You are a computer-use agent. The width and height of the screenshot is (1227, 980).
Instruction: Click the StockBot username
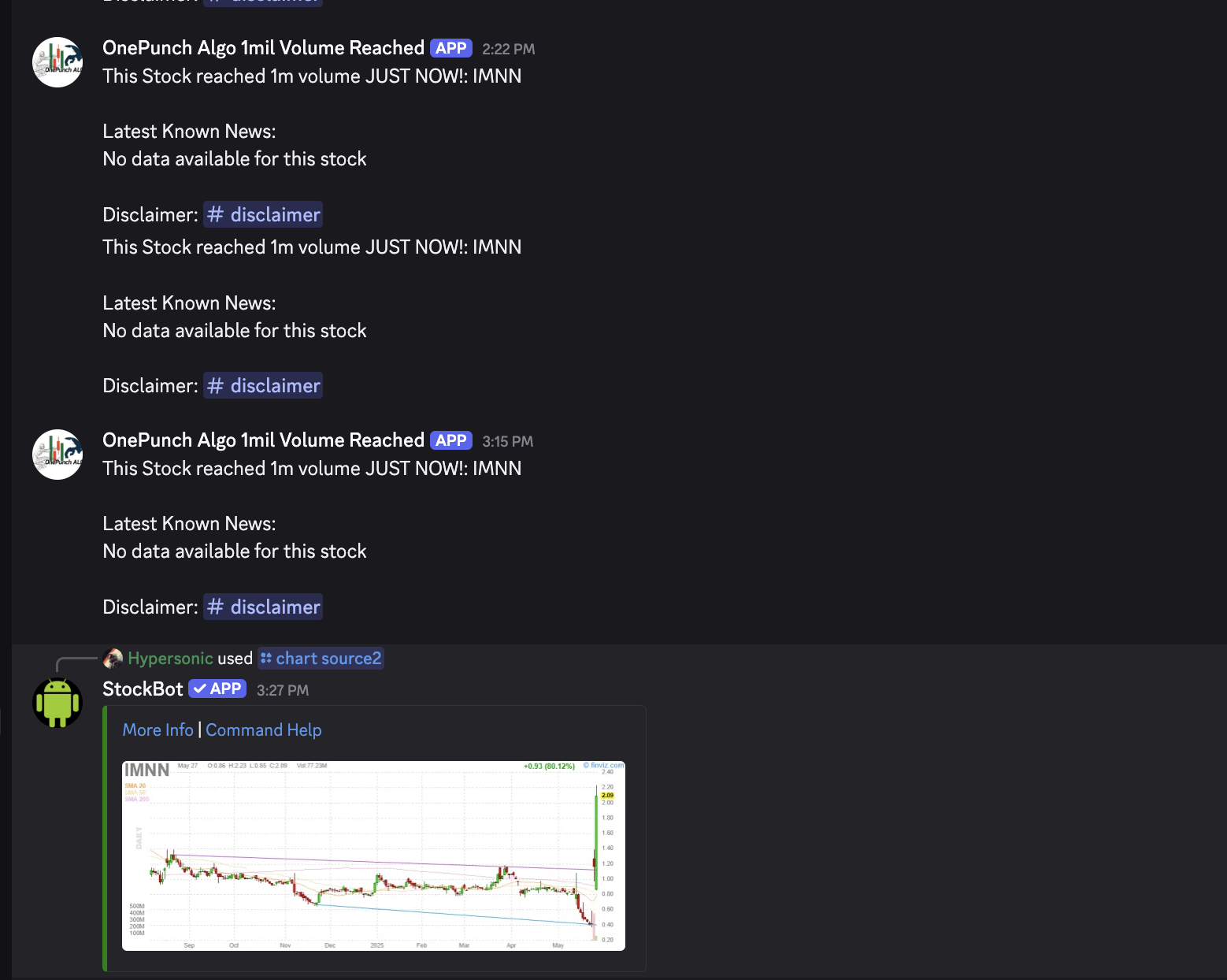143,689
